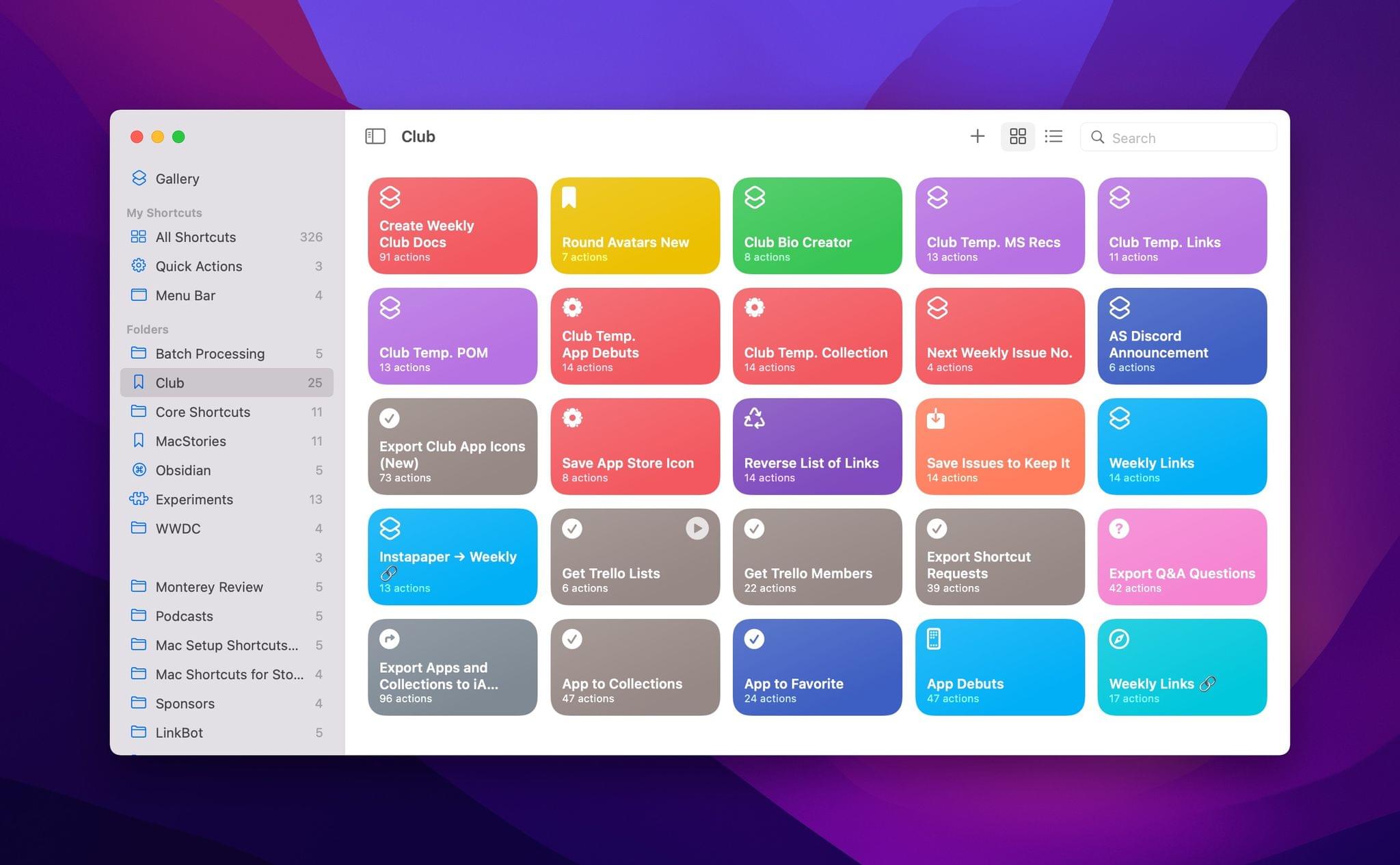This screenshot has width=1400, height=865.
Task: Click layers icon on Instapaper → Weekly
Action: (390, 528)
